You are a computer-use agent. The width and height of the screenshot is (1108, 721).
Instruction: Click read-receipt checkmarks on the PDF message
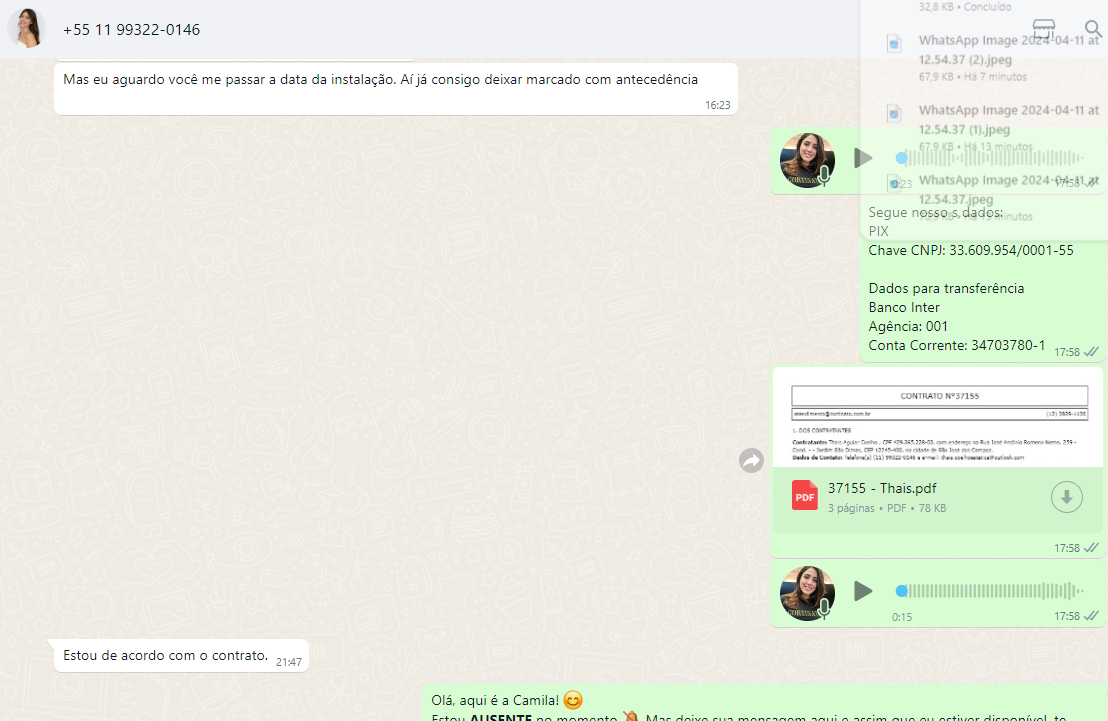[1091, 548]
